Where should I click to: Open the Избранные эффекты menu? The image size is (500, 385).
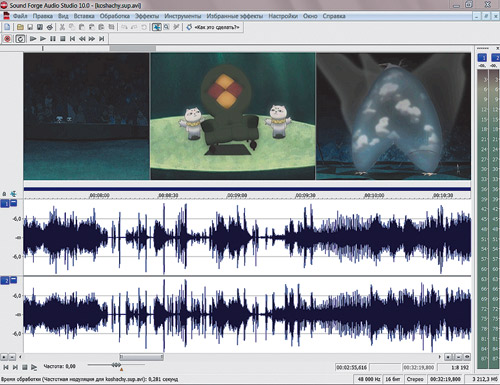pyautogui.click(x=235, y=16)
